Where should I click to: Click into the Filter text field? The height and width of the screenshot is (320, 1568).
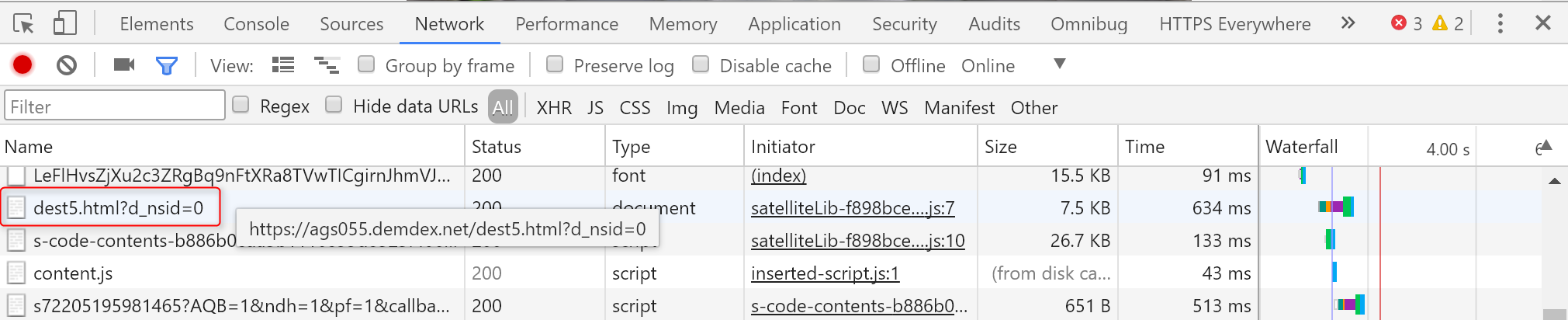click(x=115, y=106)
